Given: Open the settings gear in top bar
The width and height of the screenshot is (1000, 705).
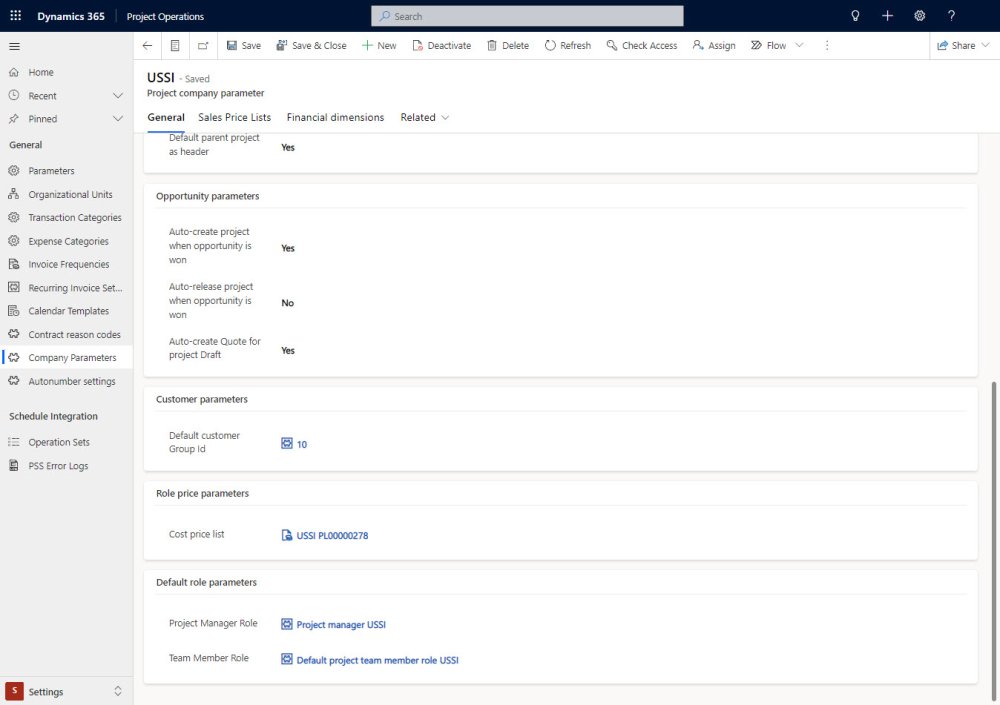Looking at the screenshot, I should click(x=919, y=16).
